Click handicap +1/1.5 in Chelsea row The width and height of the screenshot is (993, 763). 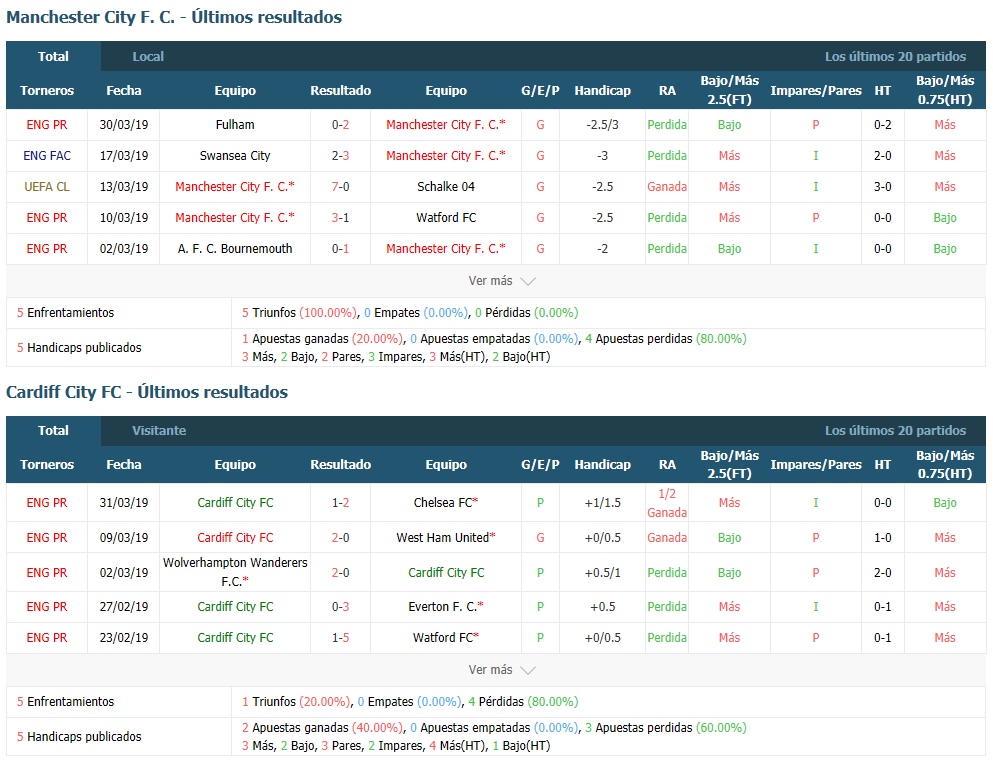click(602, 503)
